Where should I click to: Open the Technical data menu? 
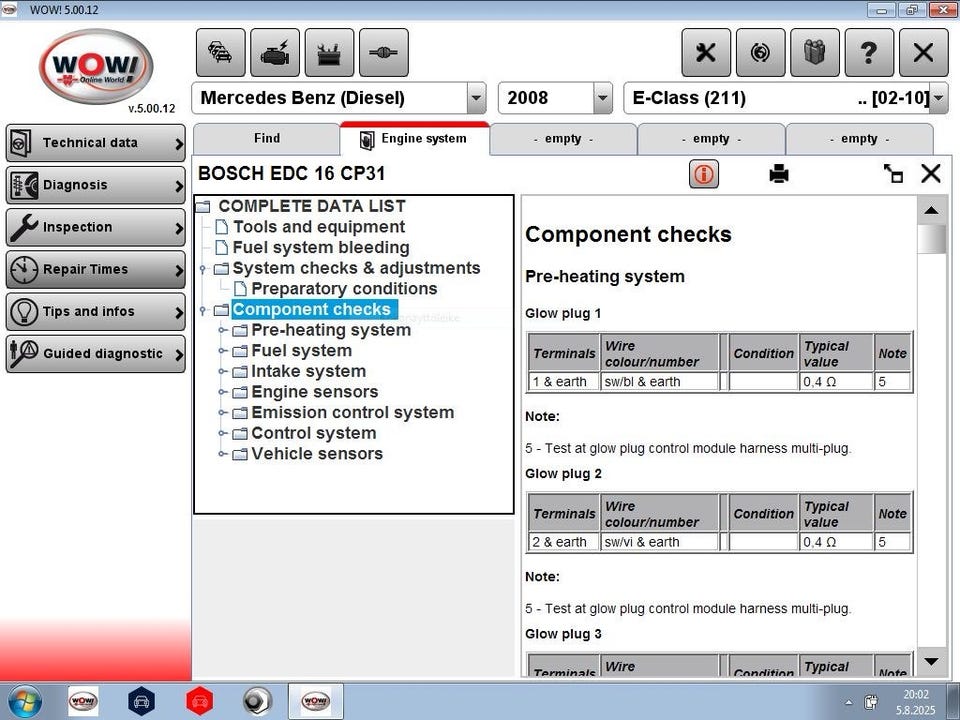[x=96, y=143]
